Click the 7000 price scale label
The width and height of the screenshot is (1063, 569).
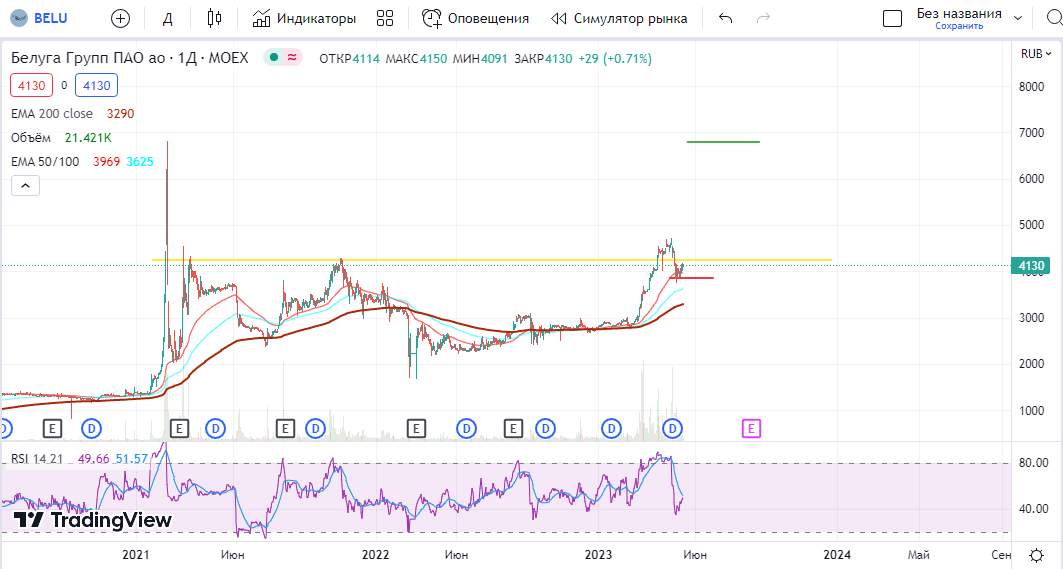(x=1031, y=133)
